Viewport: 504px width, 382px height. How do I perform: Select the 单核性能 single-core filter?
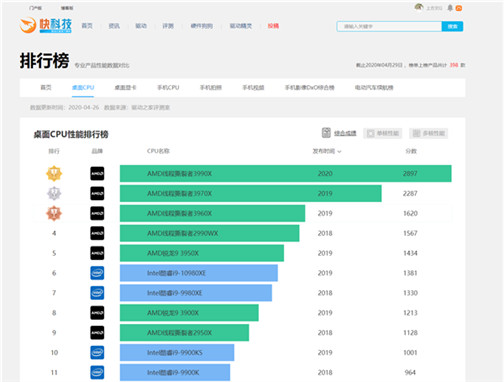[x=382, y=133]
